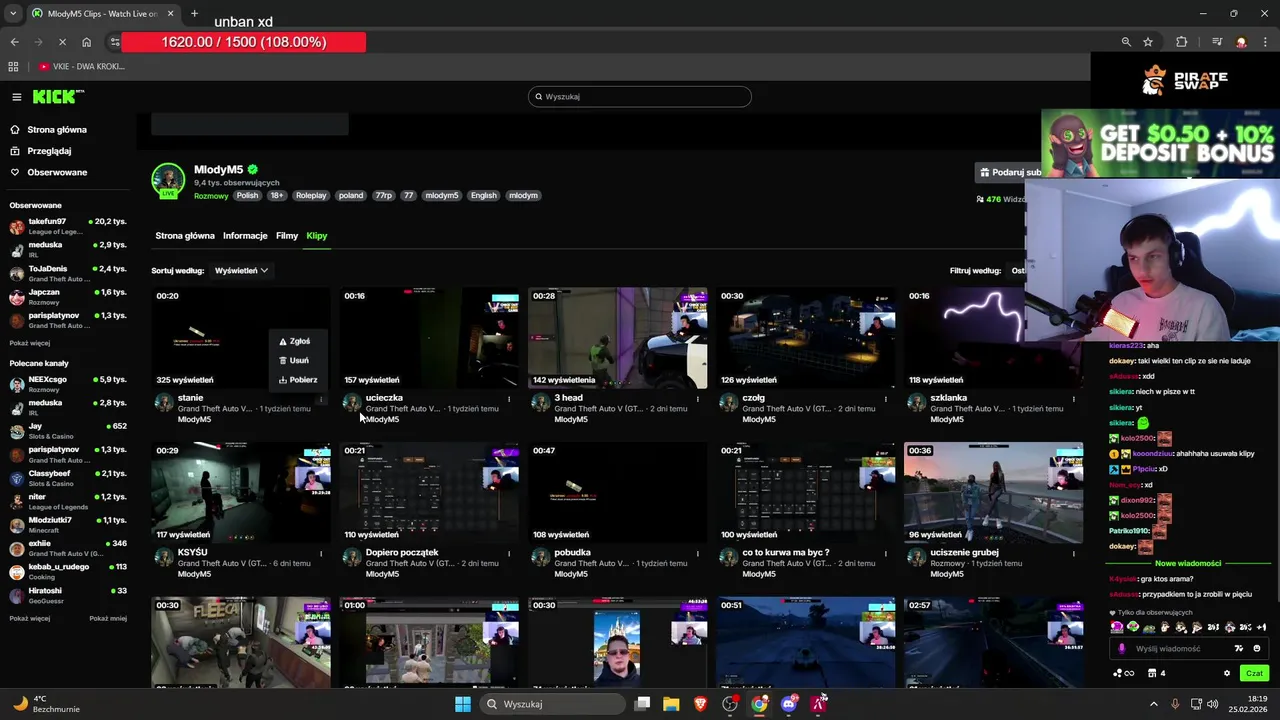
Task: Open the channel shop icon with 4
Action: point(1156,673)
